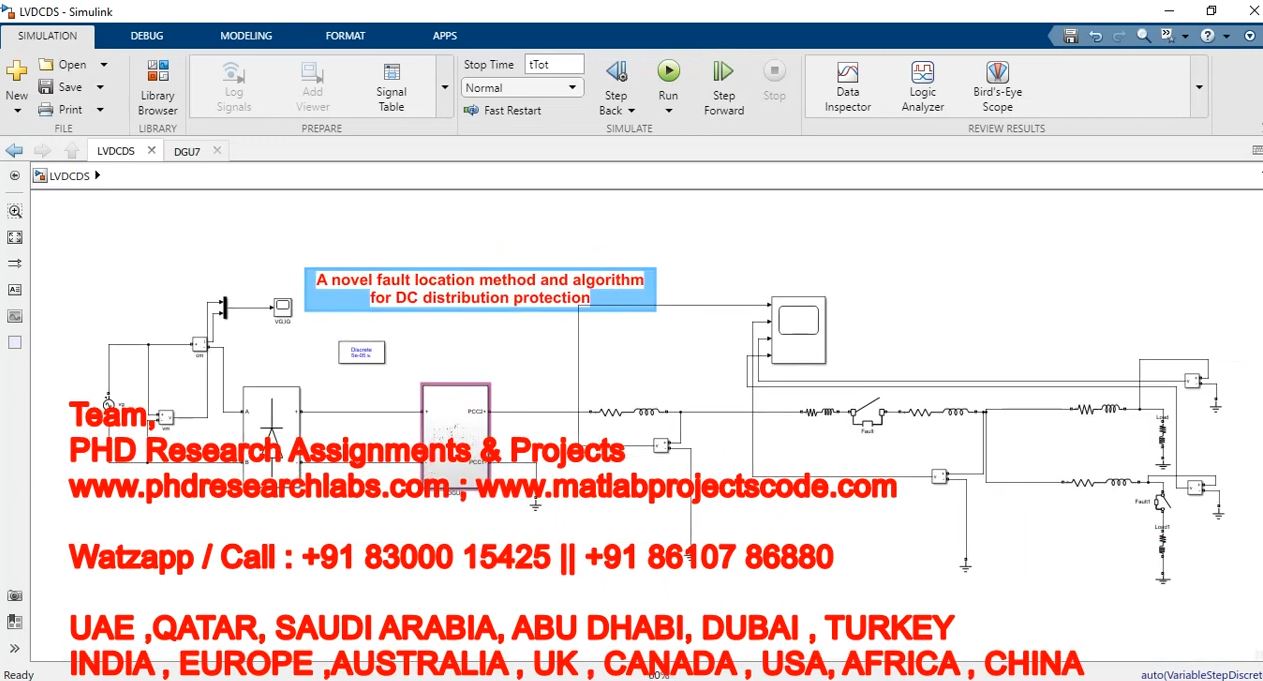Select the Zoom tool in palette
Image resolution: width=1263 pixels, height=681 pixels.
(15, 212)
